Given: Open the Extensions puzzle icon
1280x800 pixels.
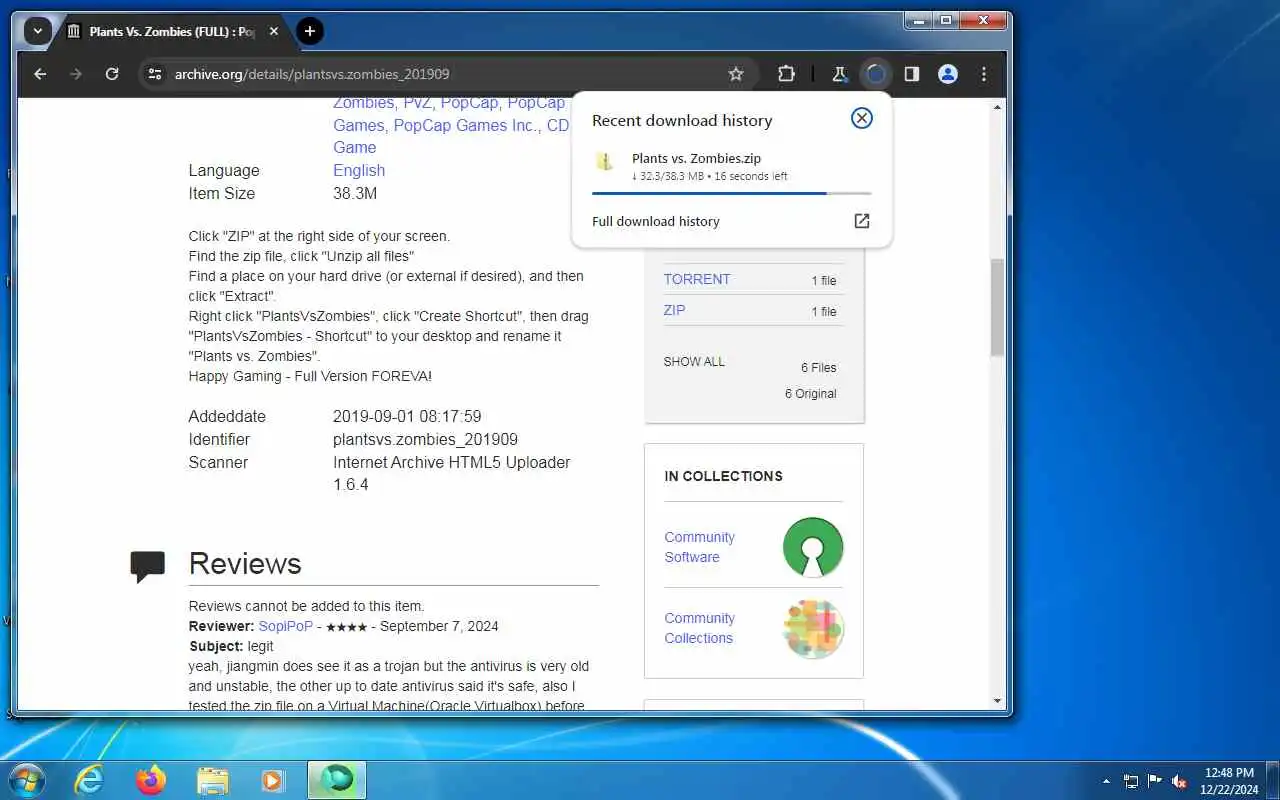Looking at the screenshot, I should coord(786,74).
